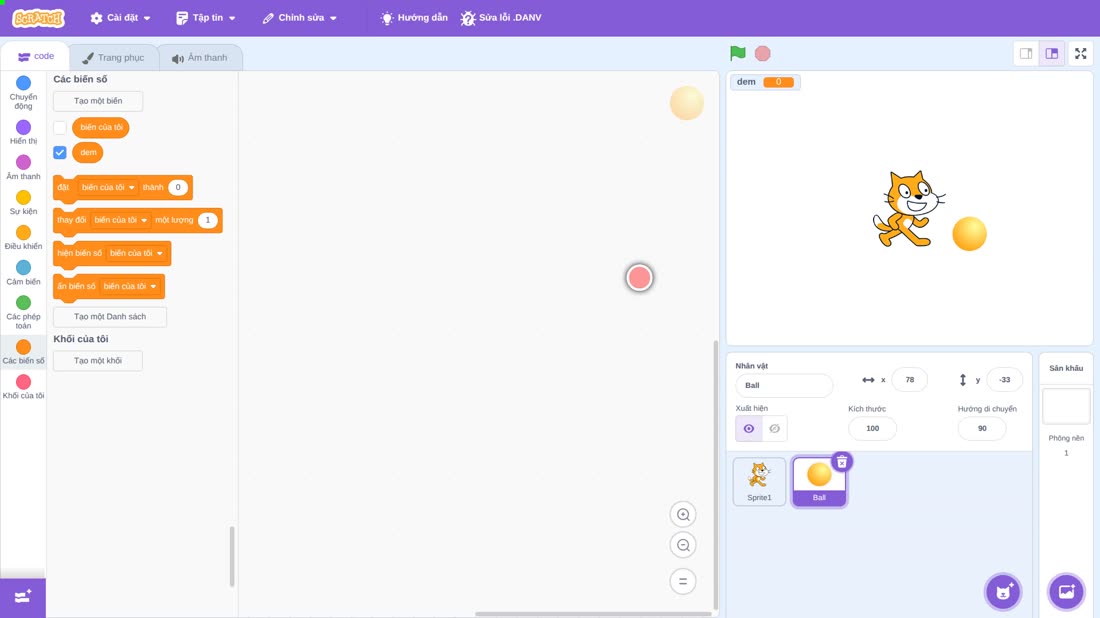Stop the project with the red stop icon
The height and width of the screenshot is (618, 1100).
coord(763,53)
